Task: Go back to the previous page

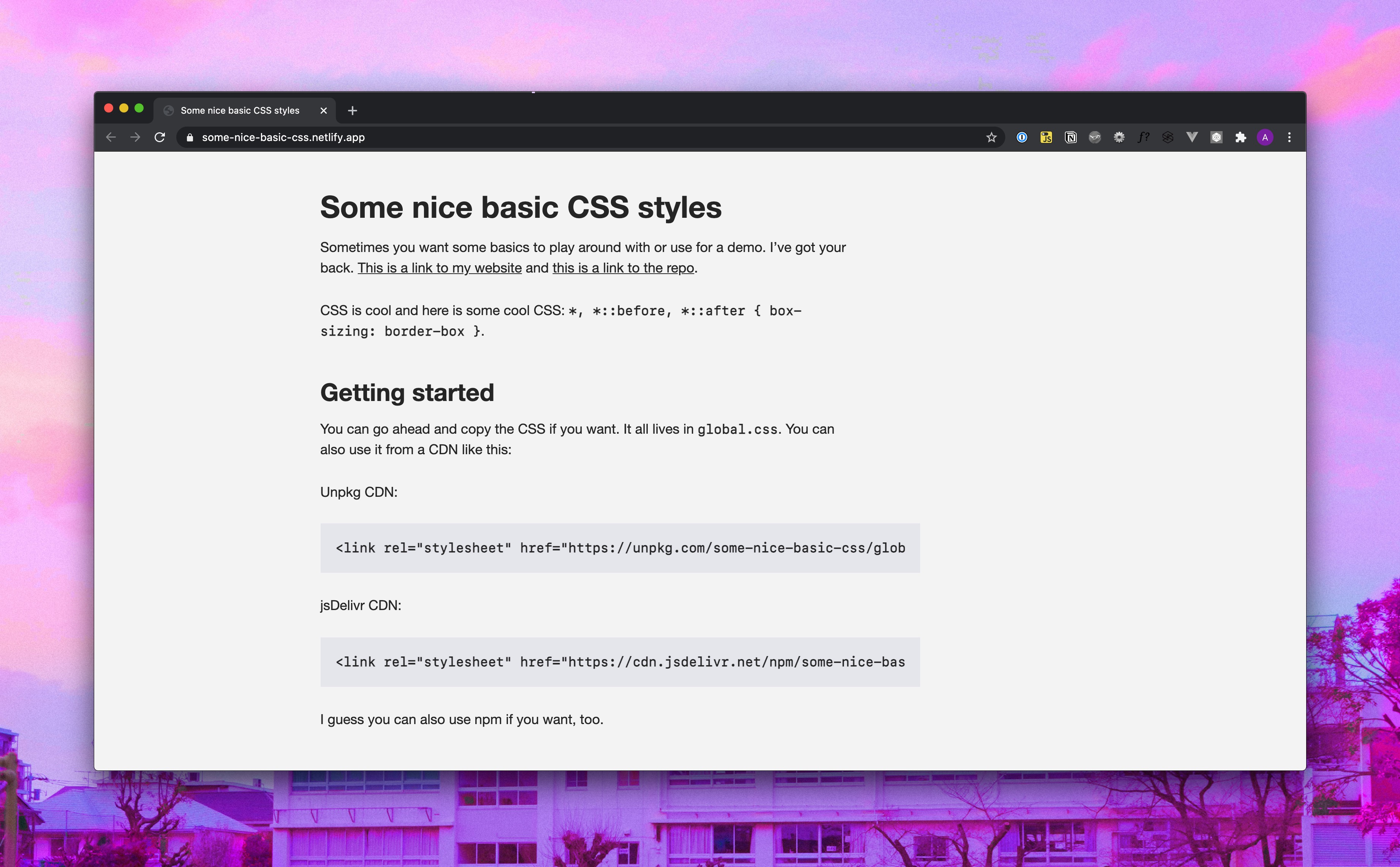Action: point(111,137)
